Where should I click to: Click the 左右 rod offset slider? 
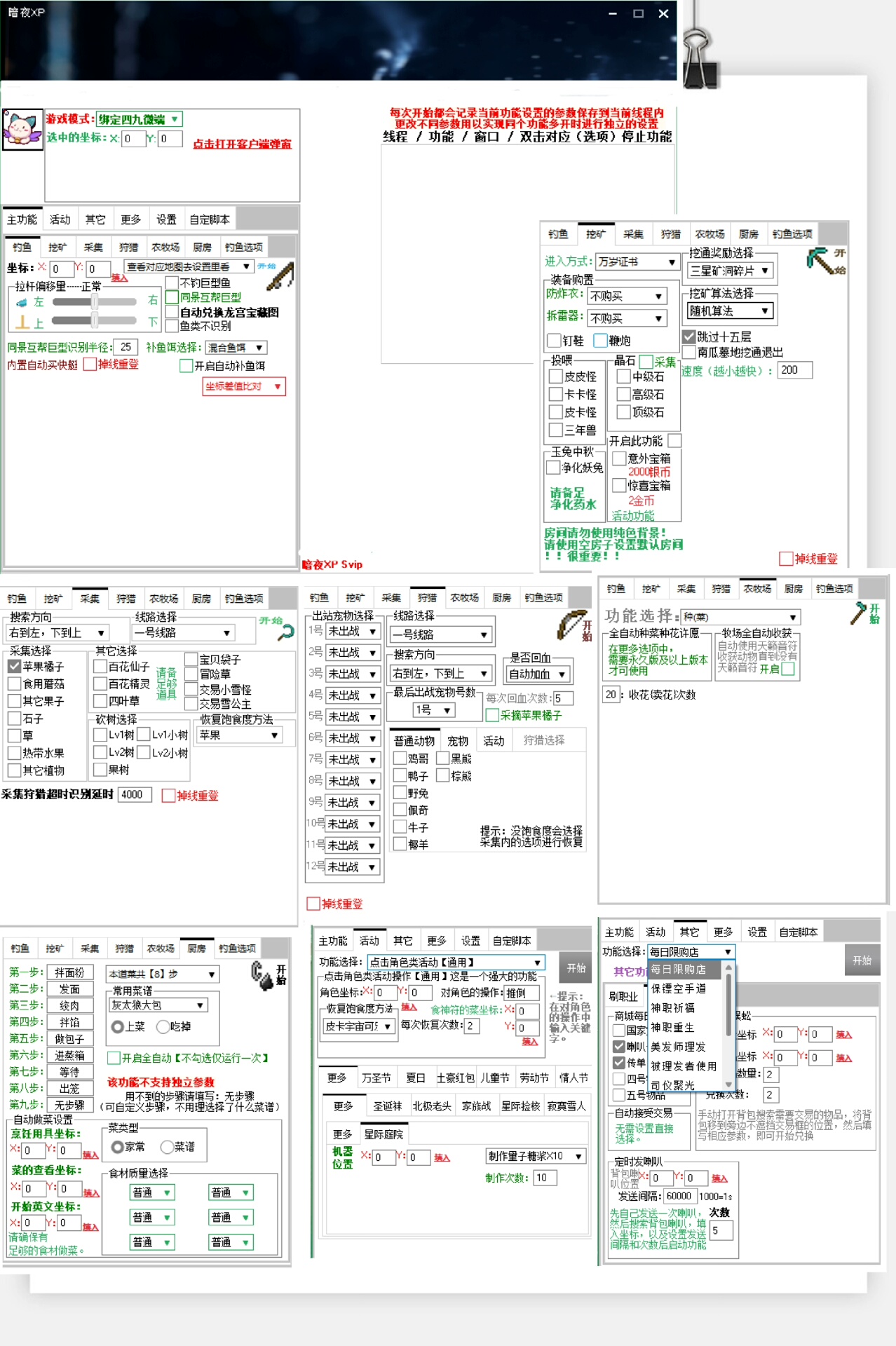pyautogui.click(x=95, y=301)
